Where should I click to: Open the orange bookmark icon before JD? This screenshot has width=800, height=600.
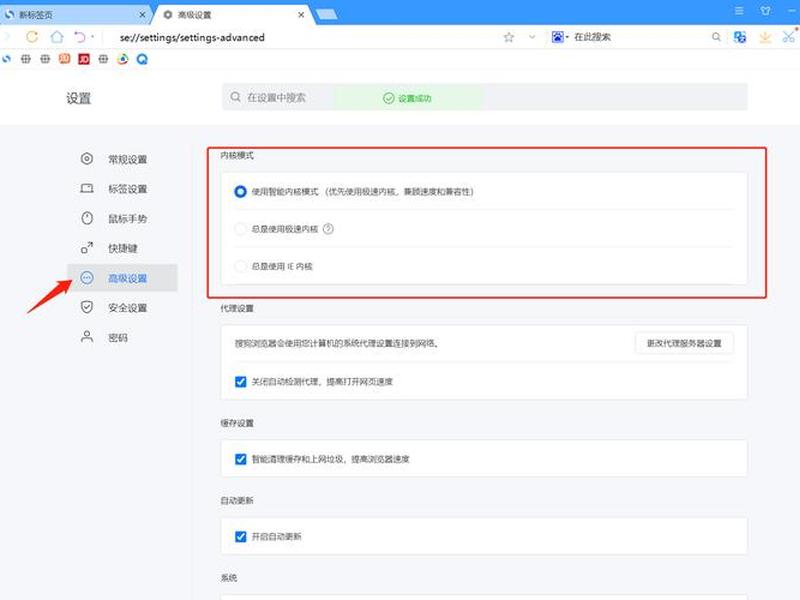point(64,59)
